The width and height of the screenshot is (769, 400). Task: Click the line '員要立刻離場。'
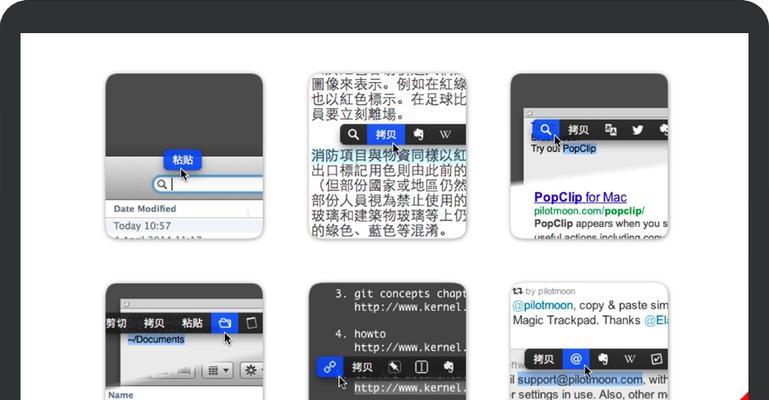coord(358,114)
